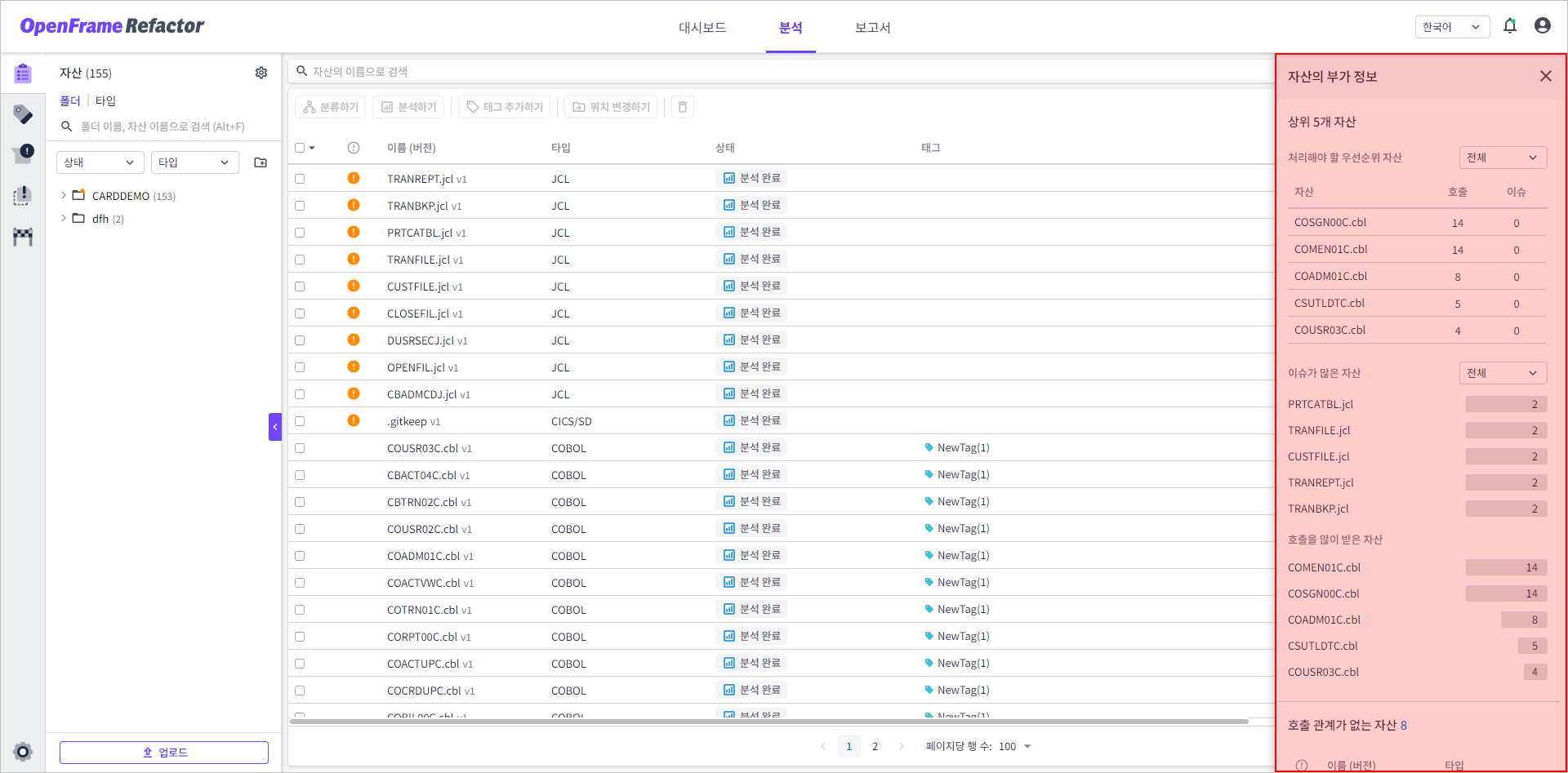Open the issue alert sidebar icon

click(23, 153)
